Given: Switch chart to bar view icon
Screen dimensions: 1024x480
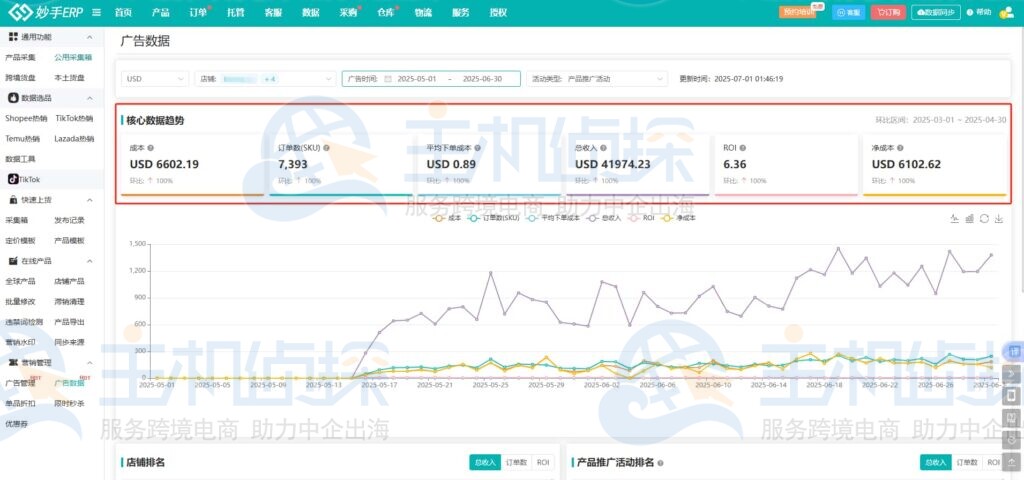Looking at the screenshot, I should (x=969, y=218).
